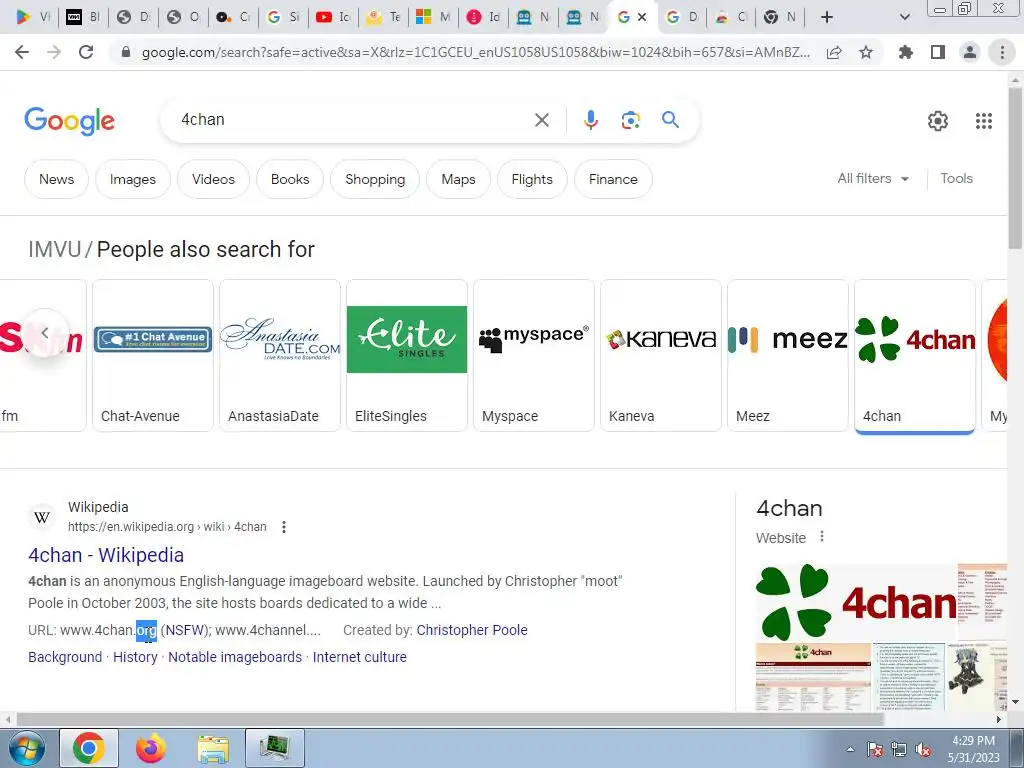
Task: Open the Action Center flag icon
Action: tap(875, 750)
